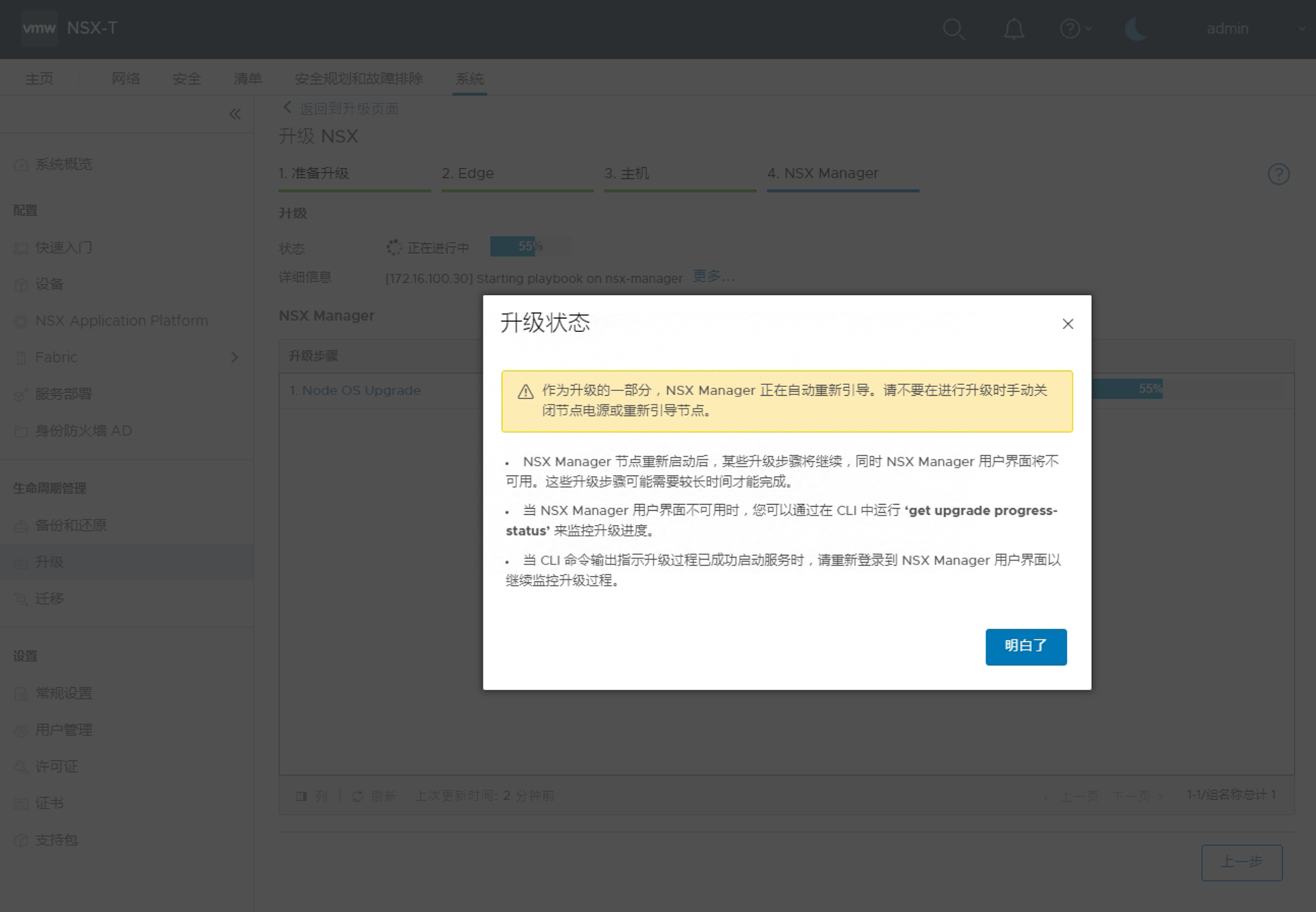Open the help menu dropdown

tap(1075, 29)
